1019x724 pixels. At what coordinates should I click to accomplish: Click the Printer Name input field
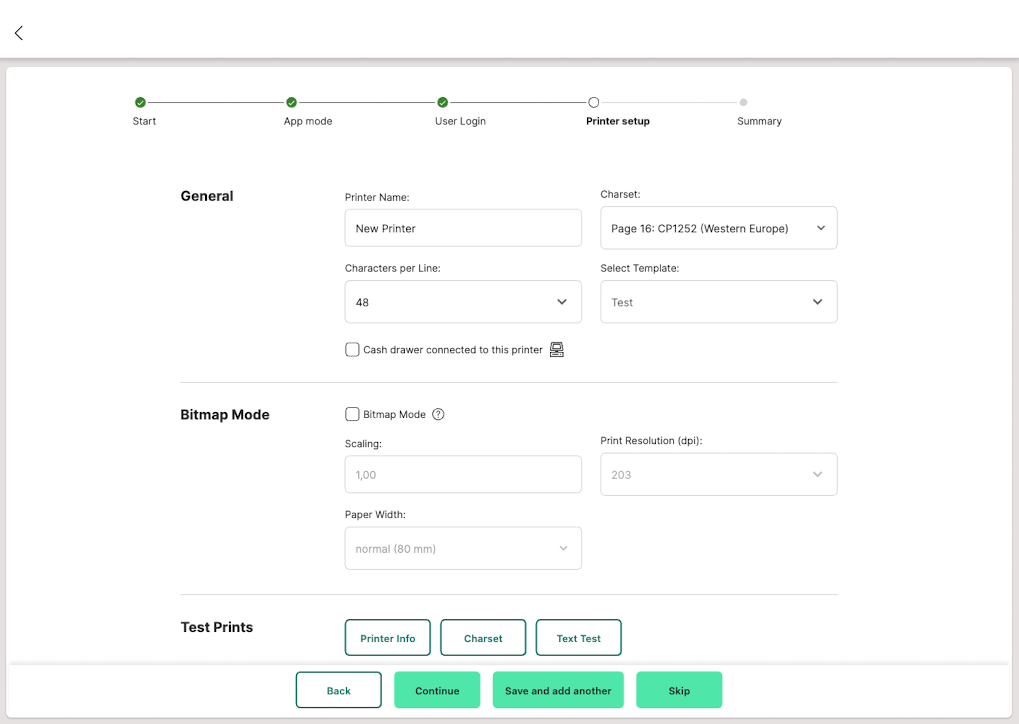pos(462,228)
